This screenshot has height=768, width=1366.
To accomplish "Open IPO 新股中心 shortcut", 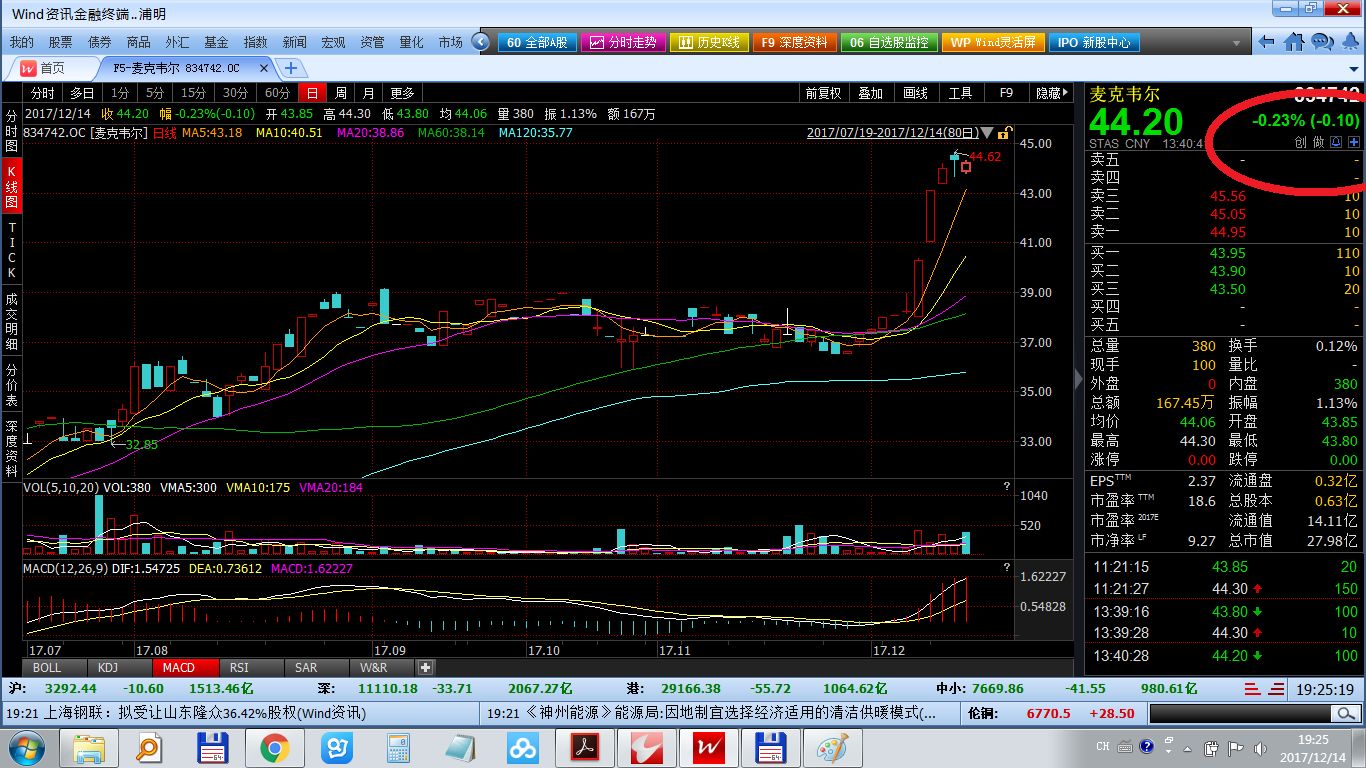I will tap(1095, 42).
